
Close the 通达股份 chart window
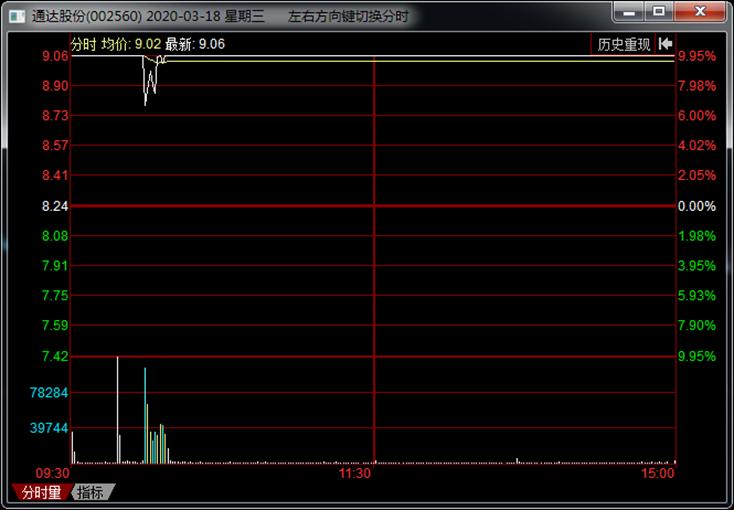[x=697, y=12]
